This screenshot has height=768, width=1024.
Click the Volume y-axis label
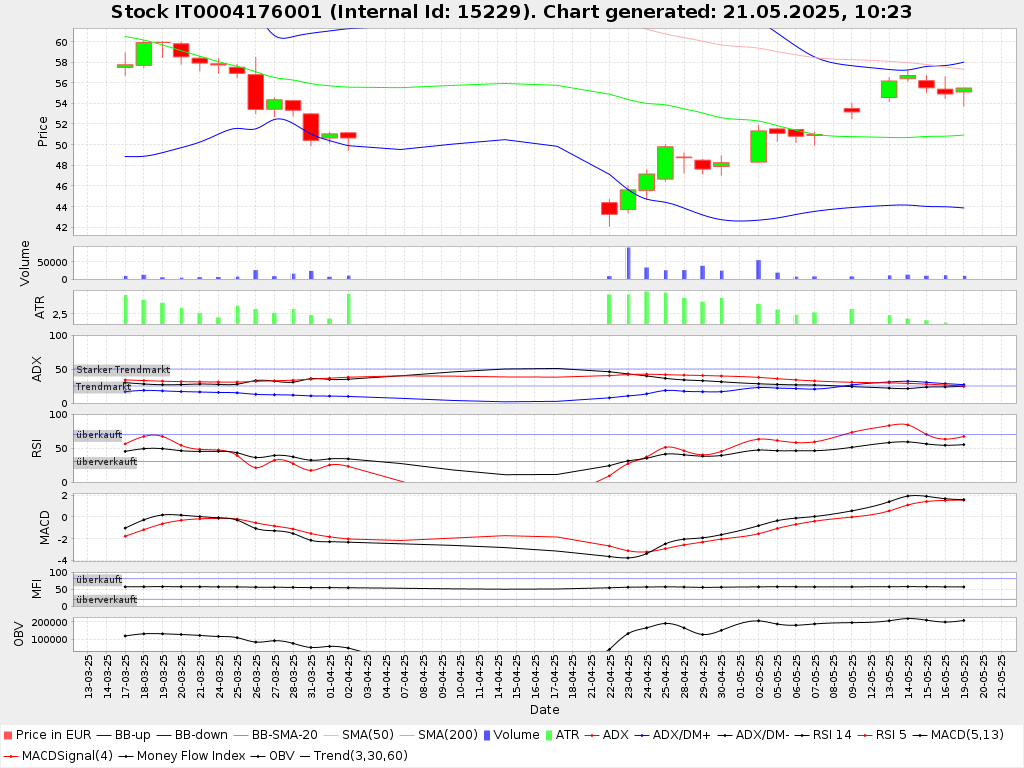25,263
